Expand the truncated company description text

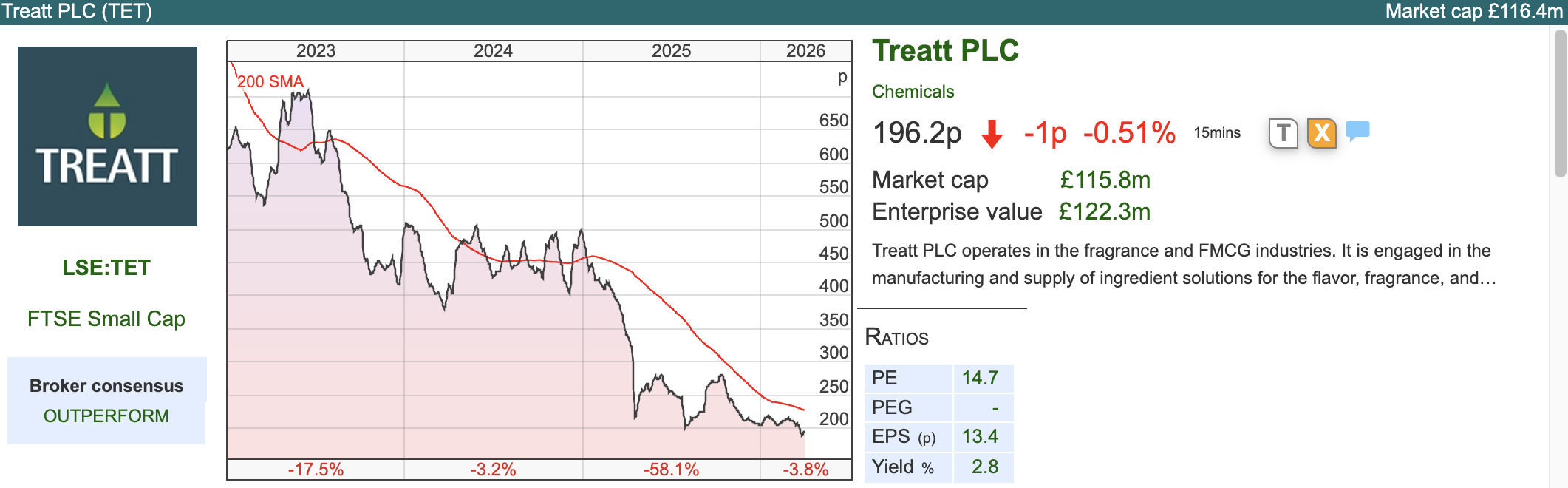[x=1487, y=278]
